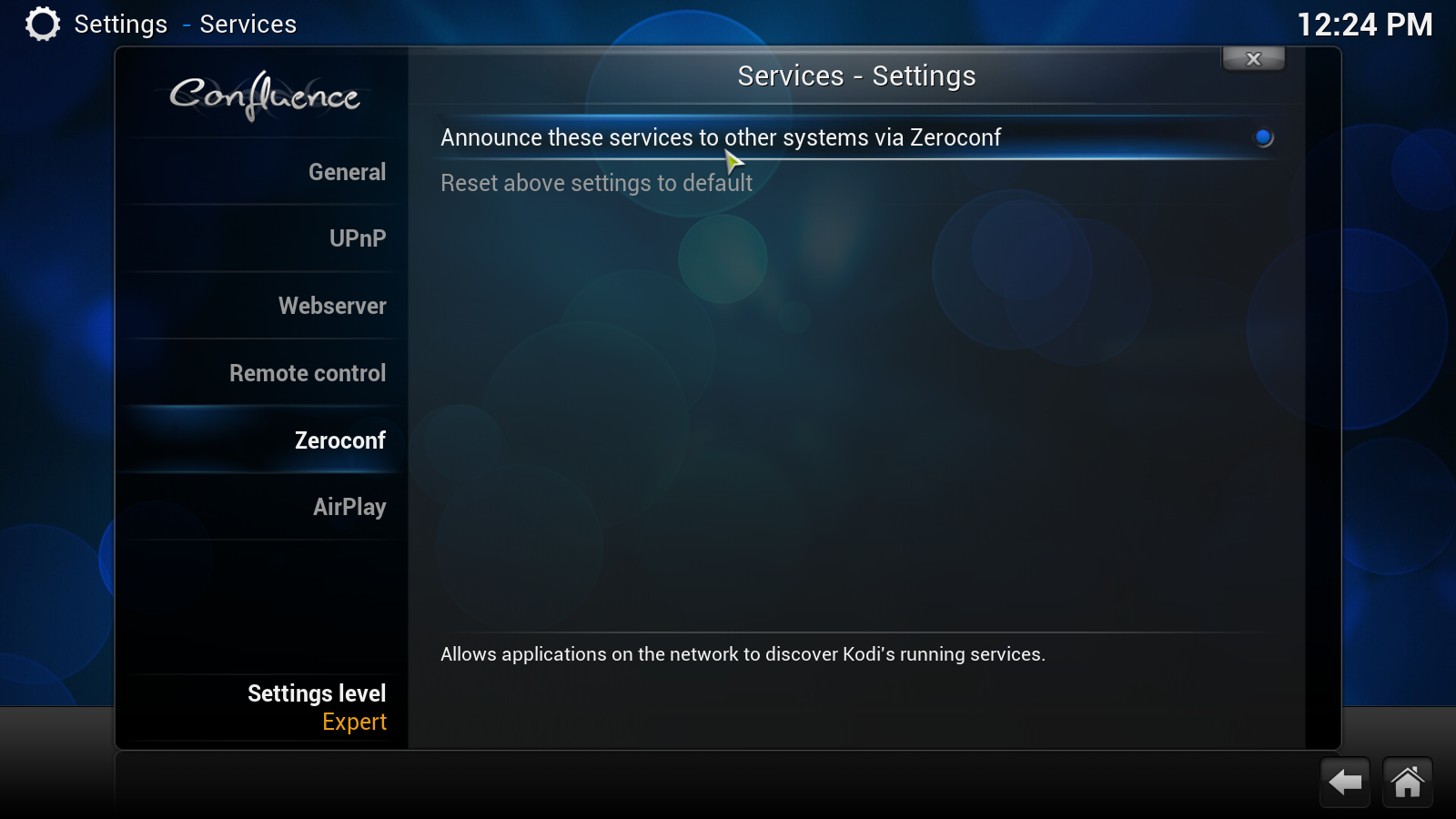The height and width of the screenshot is (819, 1456).
Task: Click the Confluence skin logo
Action: pyautogui.click(x=265, y=95)
